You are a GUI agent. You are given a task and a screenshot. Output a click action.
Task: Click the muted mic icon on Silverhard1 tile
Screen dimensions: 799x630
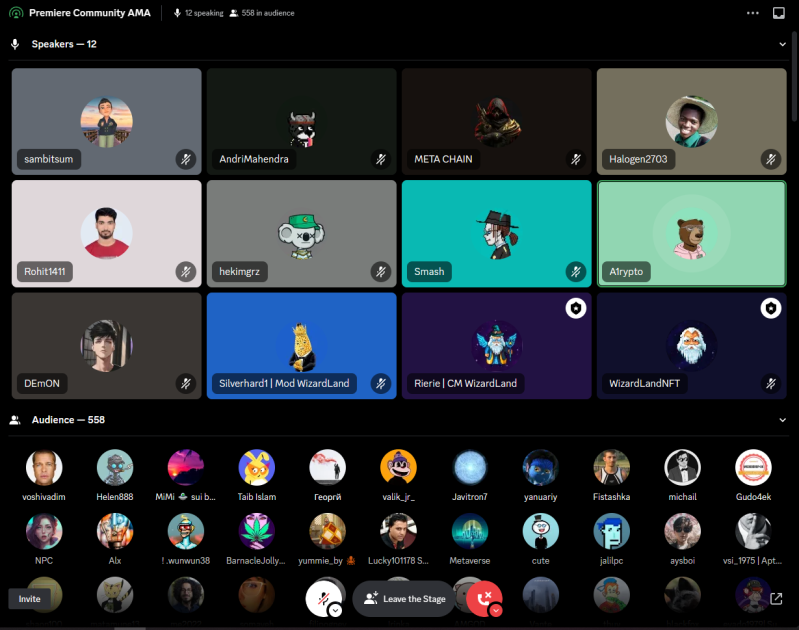(381, 383)
